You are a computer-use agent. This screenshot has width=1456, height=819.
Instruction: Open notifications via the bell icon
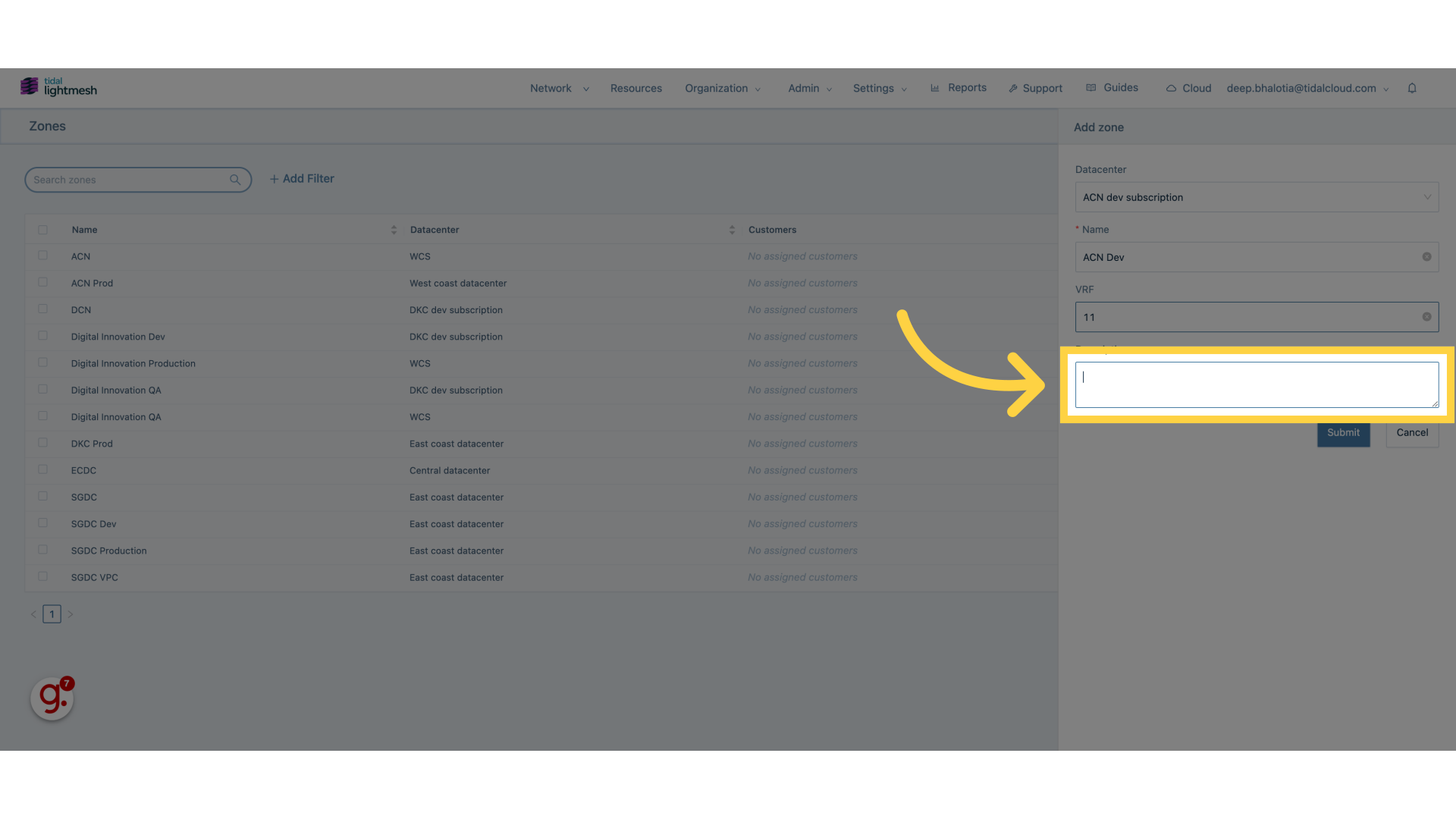(1413, 88)
